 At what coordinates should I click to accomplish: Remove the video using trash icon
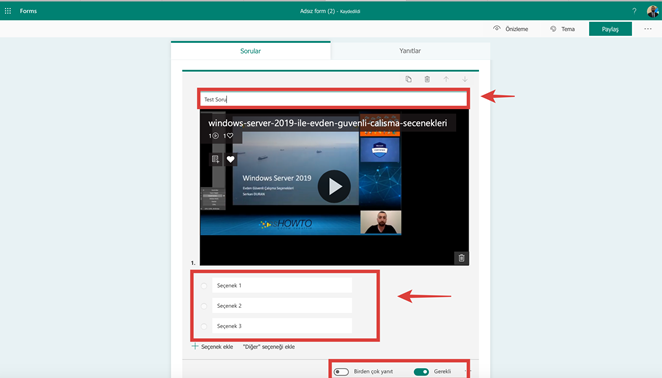pyautogui.click(x=461, y=258)
